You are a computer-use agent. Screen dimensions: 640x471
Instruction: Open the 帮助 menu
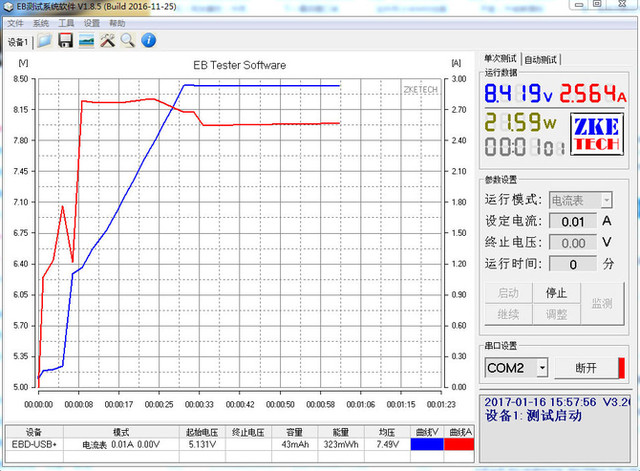[117, 23]
